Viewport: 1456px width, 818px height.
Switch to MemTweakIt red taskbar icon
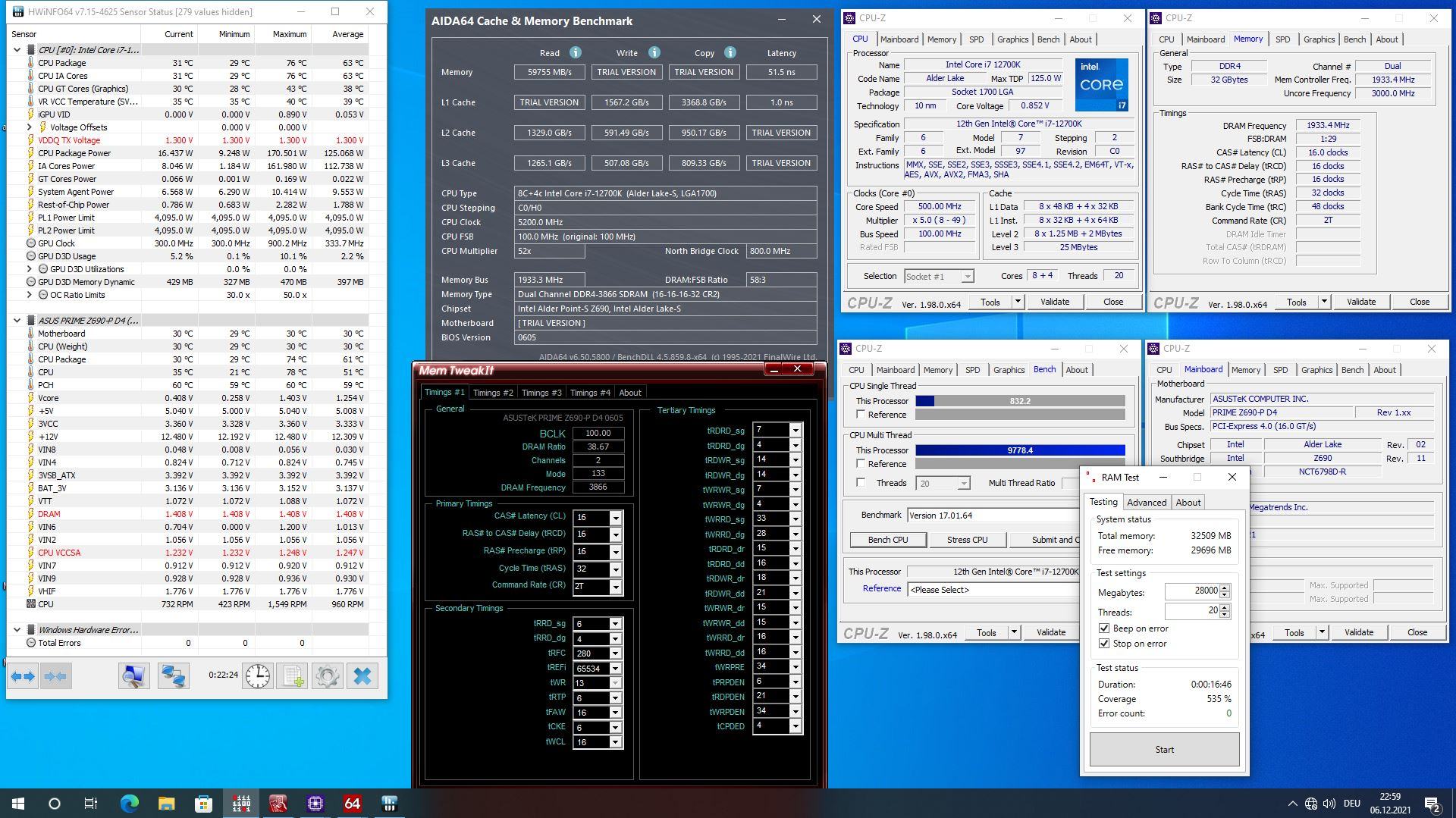pyautogui.click(x=278, y=804)
